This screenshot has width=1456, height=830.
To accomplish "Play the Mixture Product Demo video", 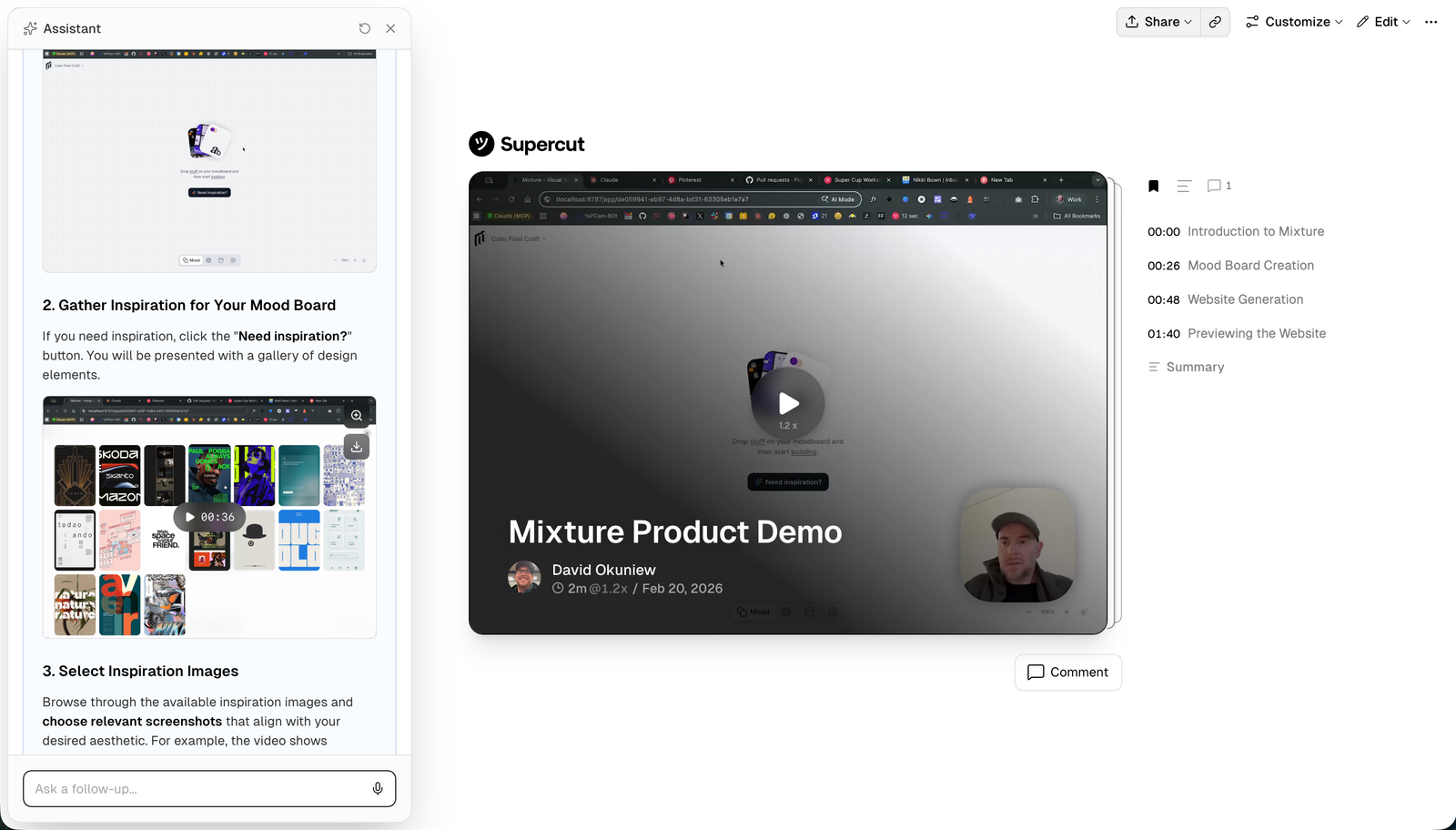I will [x=788, y=403].
